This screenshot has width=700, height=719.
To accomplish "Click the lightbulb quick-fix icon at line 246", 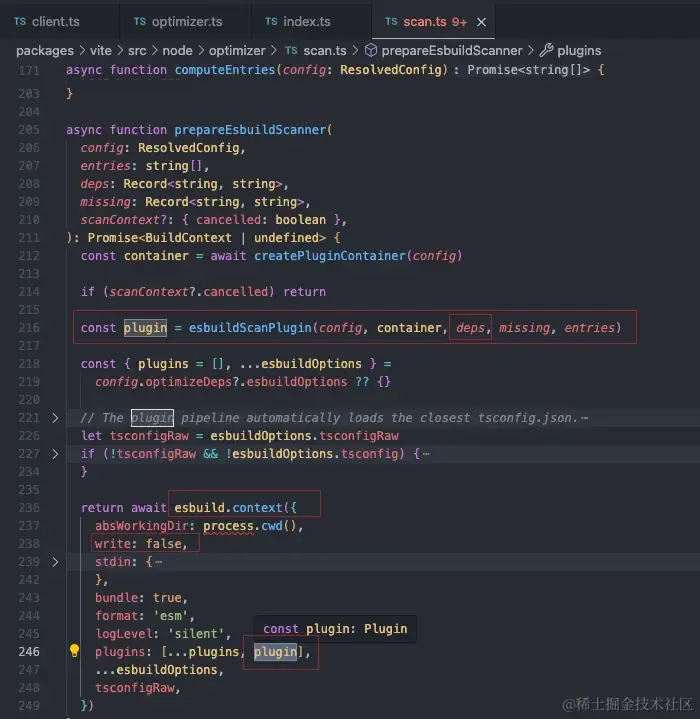I will pos(74,650).
